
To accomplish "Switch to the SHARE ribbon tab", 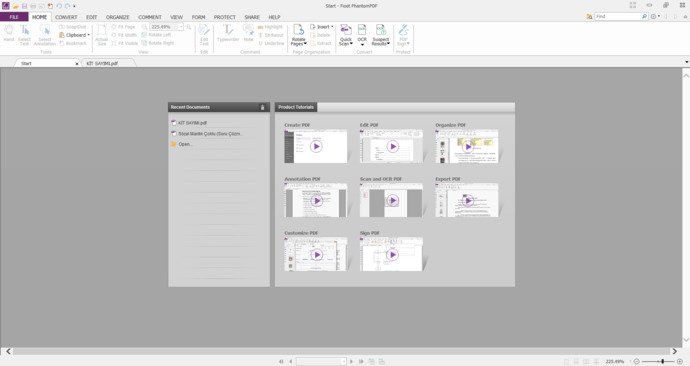I will (x=252, y=17).
